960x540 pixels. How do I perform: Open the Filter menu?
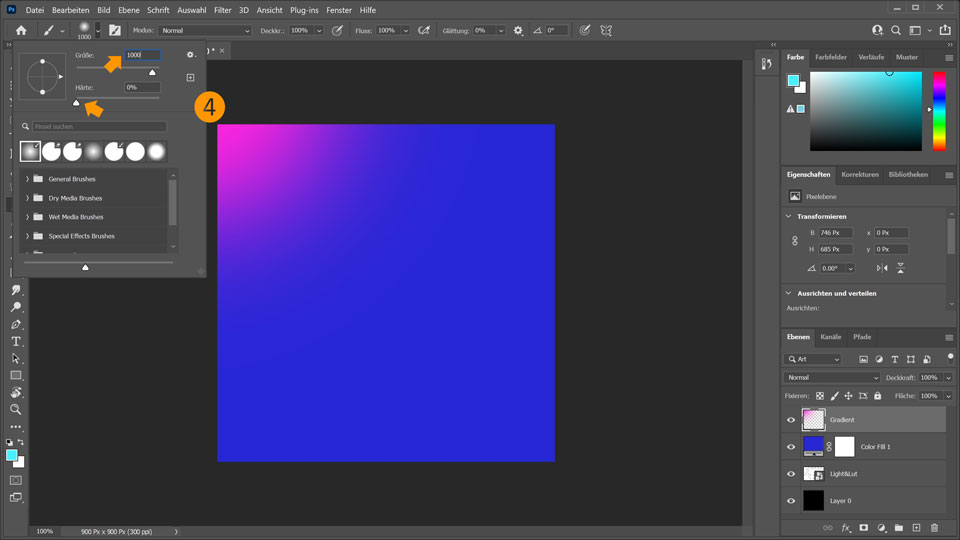[x=222, y=10]
